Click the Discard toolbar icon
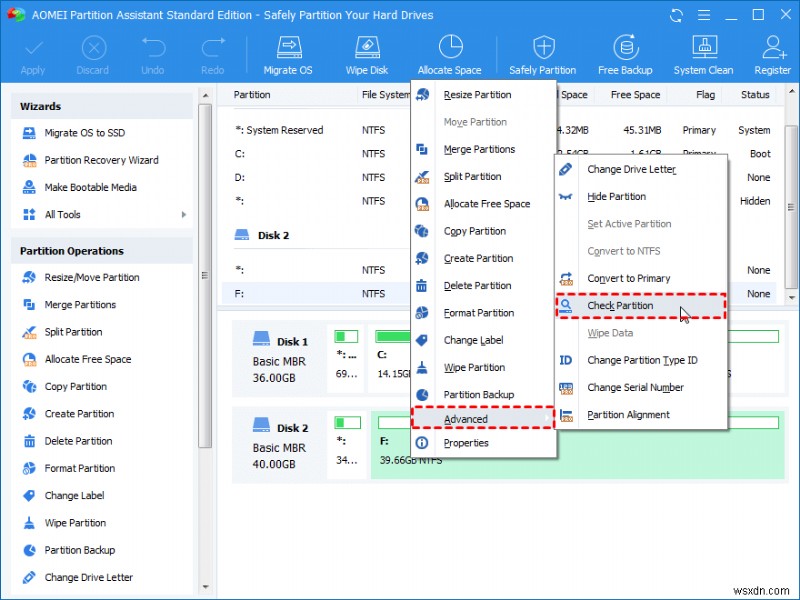 point(92,54)
